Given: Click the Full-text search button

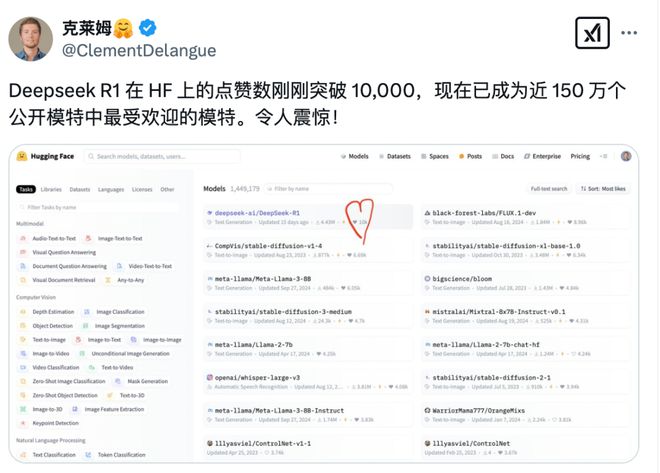Looking at the screenshot, I should click(x=549, y=189).
